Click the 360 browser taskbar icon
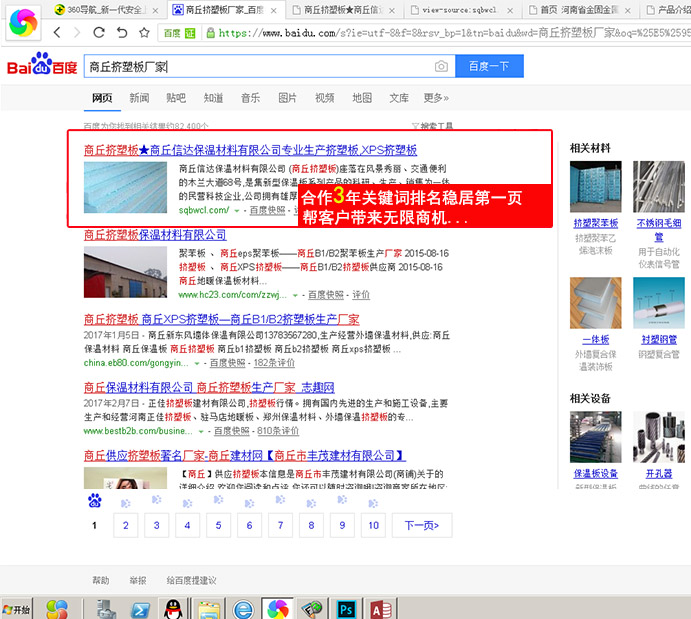 [x=278, y=609]
